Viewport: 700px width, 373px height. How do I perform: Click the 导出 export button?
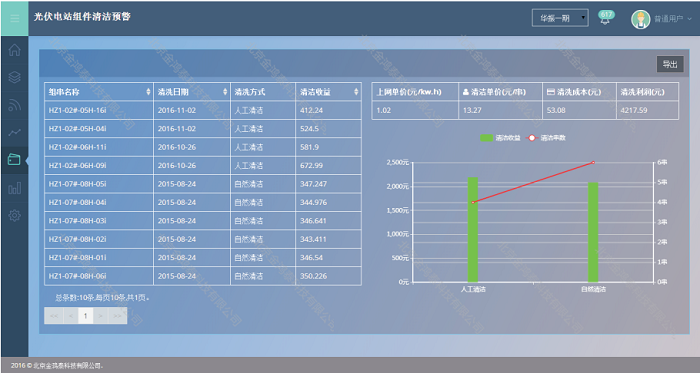click(670, 64)
